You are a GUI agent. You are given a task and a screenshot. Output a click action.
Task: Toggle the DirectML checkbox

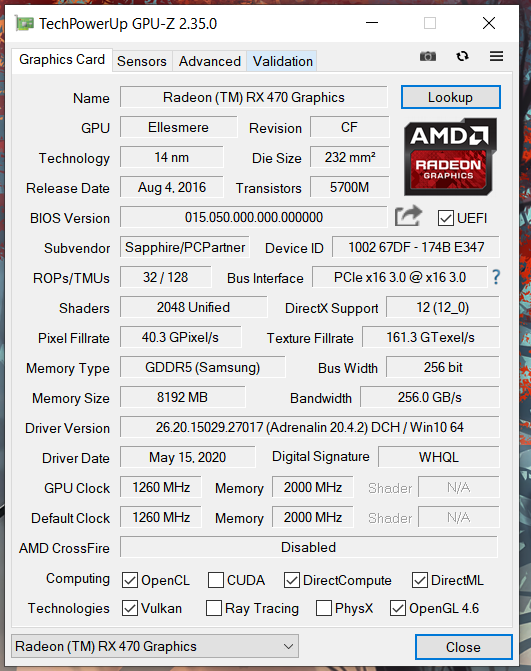pos(419,580)
